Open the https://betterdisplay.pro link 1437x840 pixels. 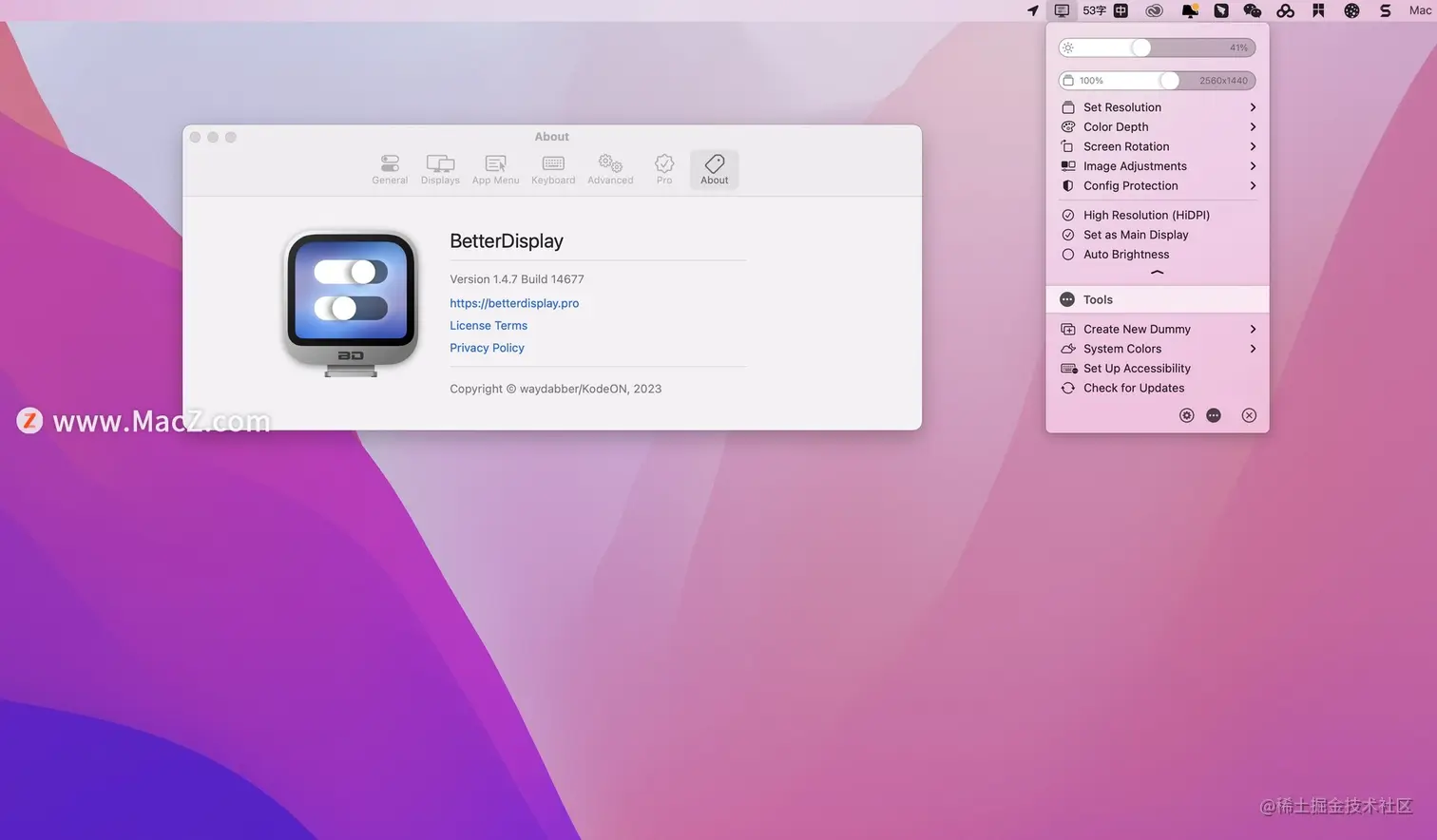coord(514,303)
